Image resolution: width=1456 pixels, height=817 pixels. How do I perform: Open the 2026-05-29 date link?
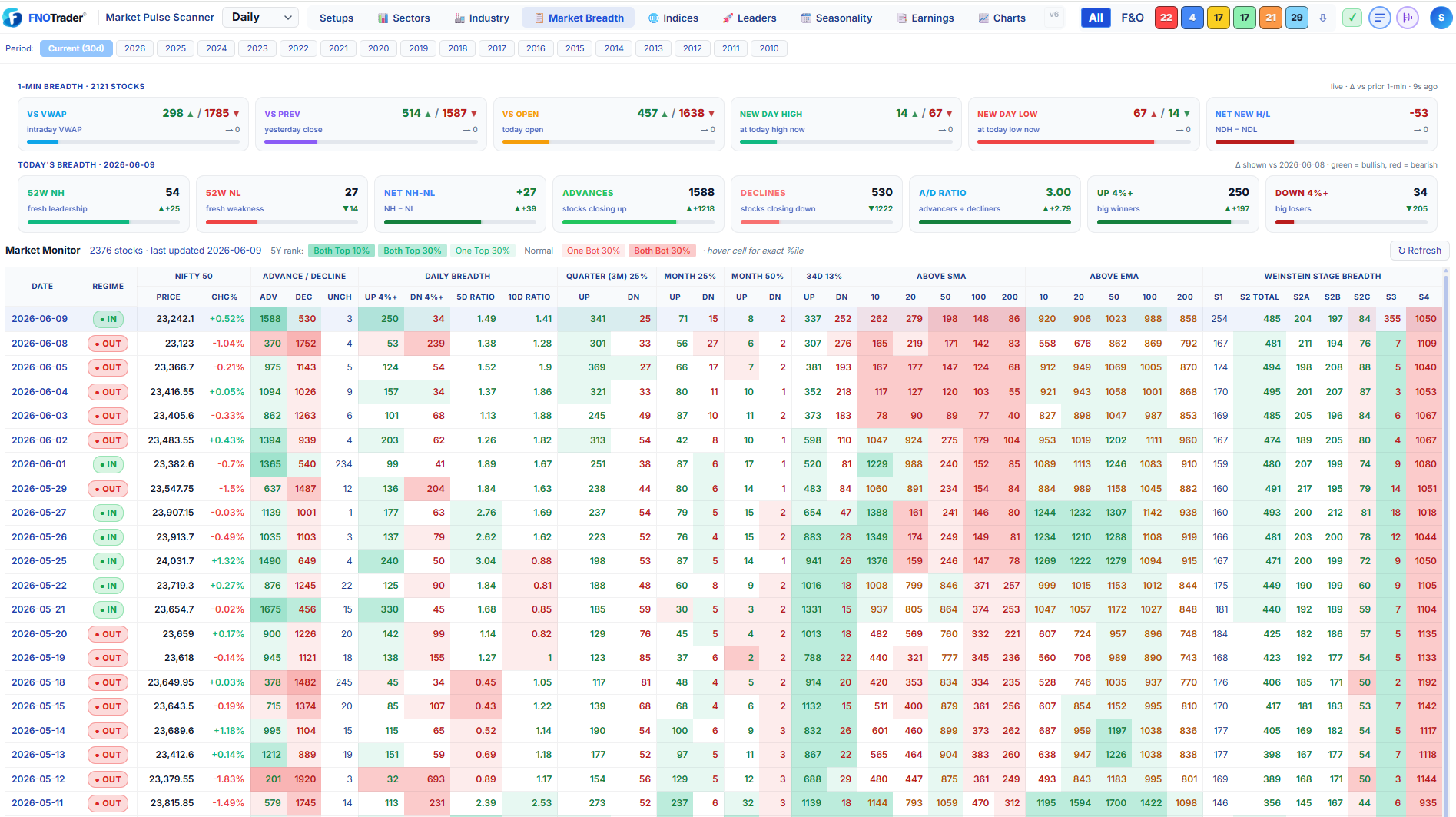click(x=39, y=489)
